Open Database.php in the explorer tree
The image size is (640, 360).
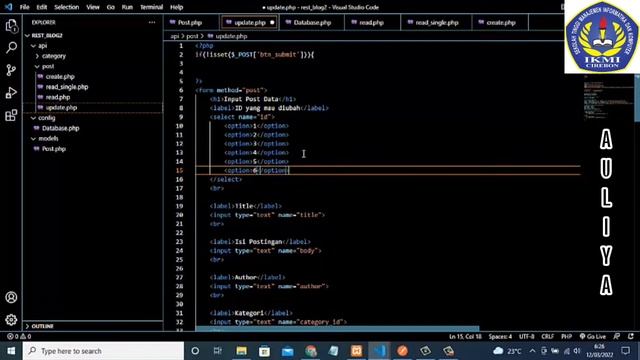(x=60, y=128)
